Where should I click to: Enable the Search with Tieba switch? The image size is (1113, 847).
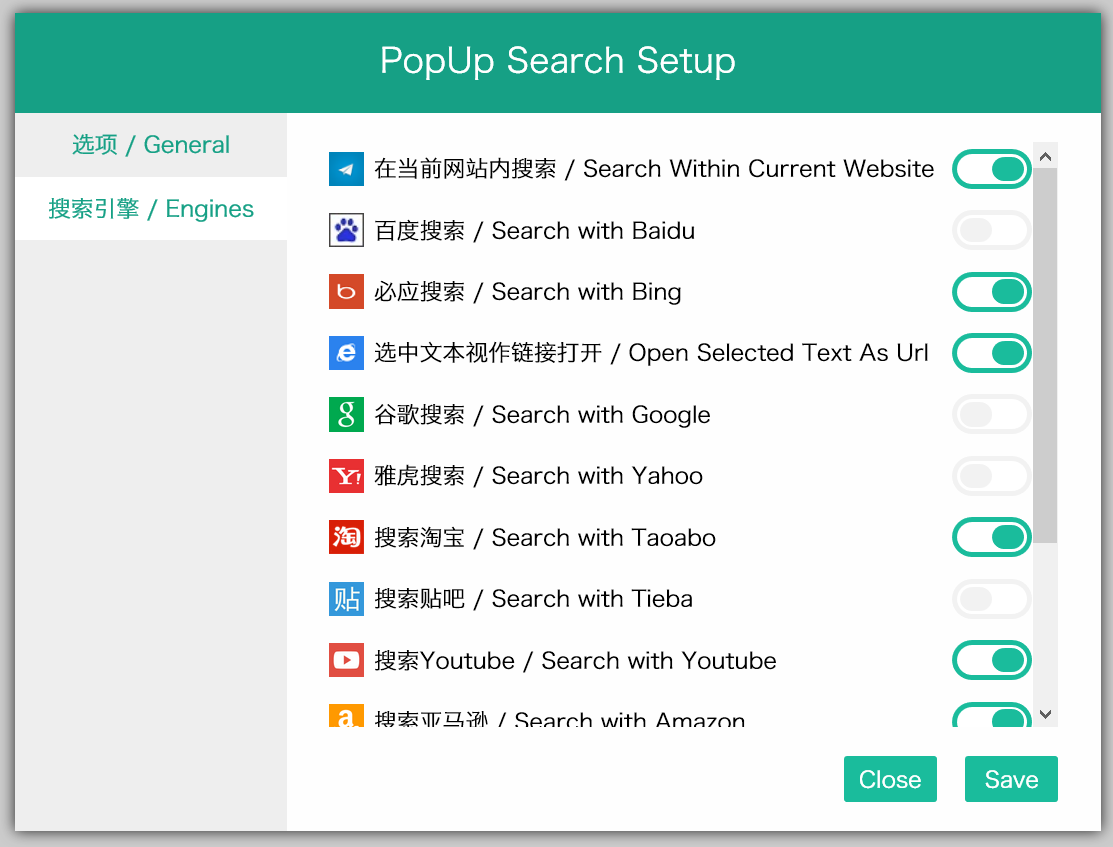click(x=992, y=599)
